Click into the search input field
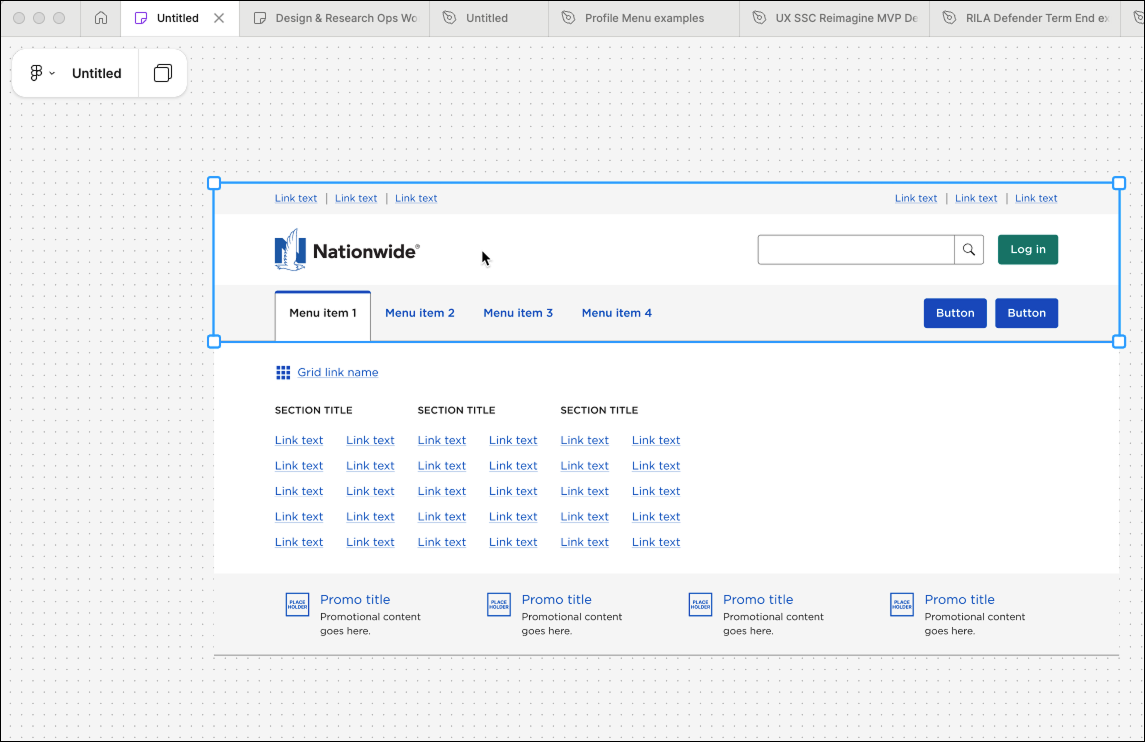This screenshot has height=742, width=1145. point(856,250)
